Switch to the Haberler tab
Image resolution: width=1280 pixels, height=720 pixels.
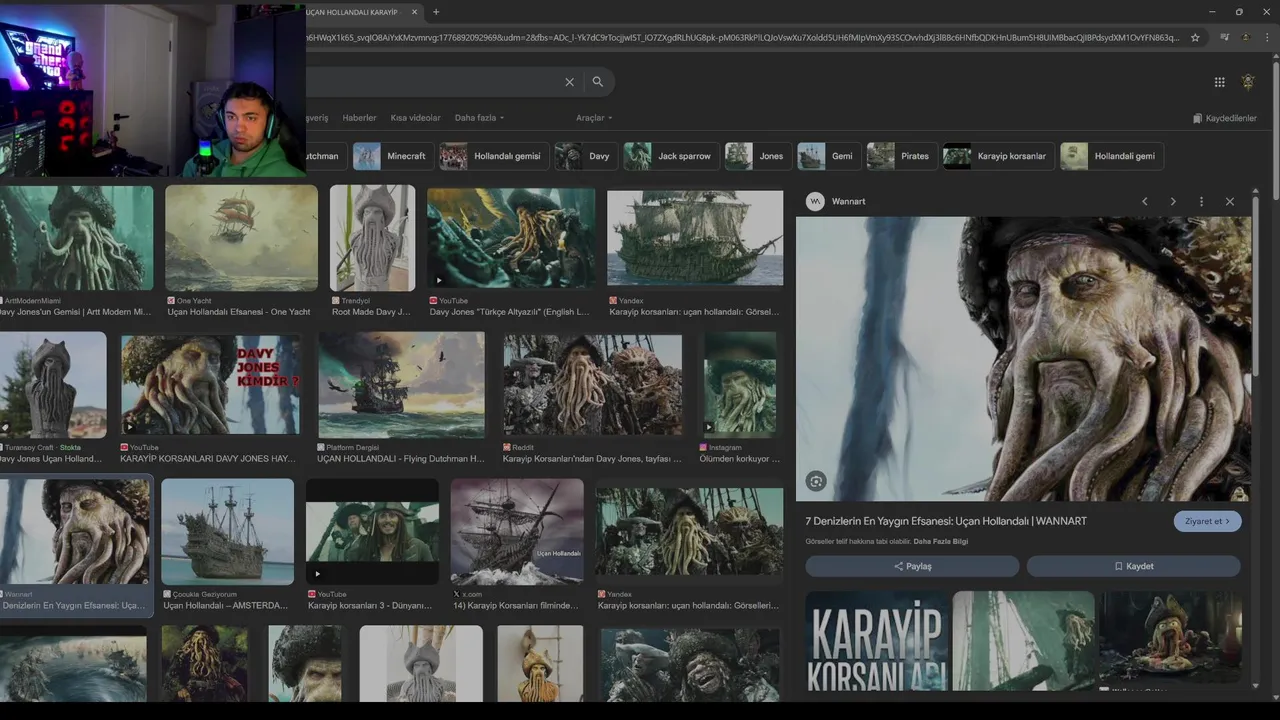coord(359,118)
